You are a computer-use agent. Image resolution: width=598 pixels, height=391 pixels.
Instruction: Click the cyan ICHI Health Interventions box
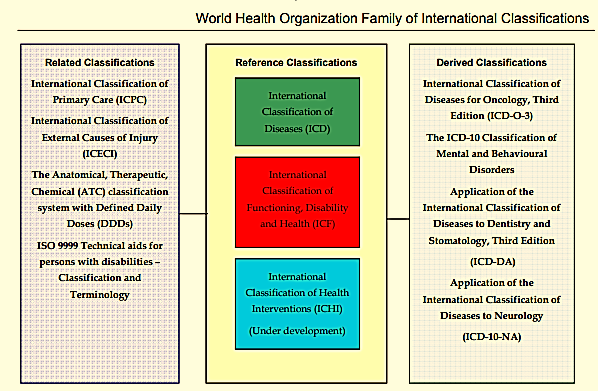click(297, 304)
